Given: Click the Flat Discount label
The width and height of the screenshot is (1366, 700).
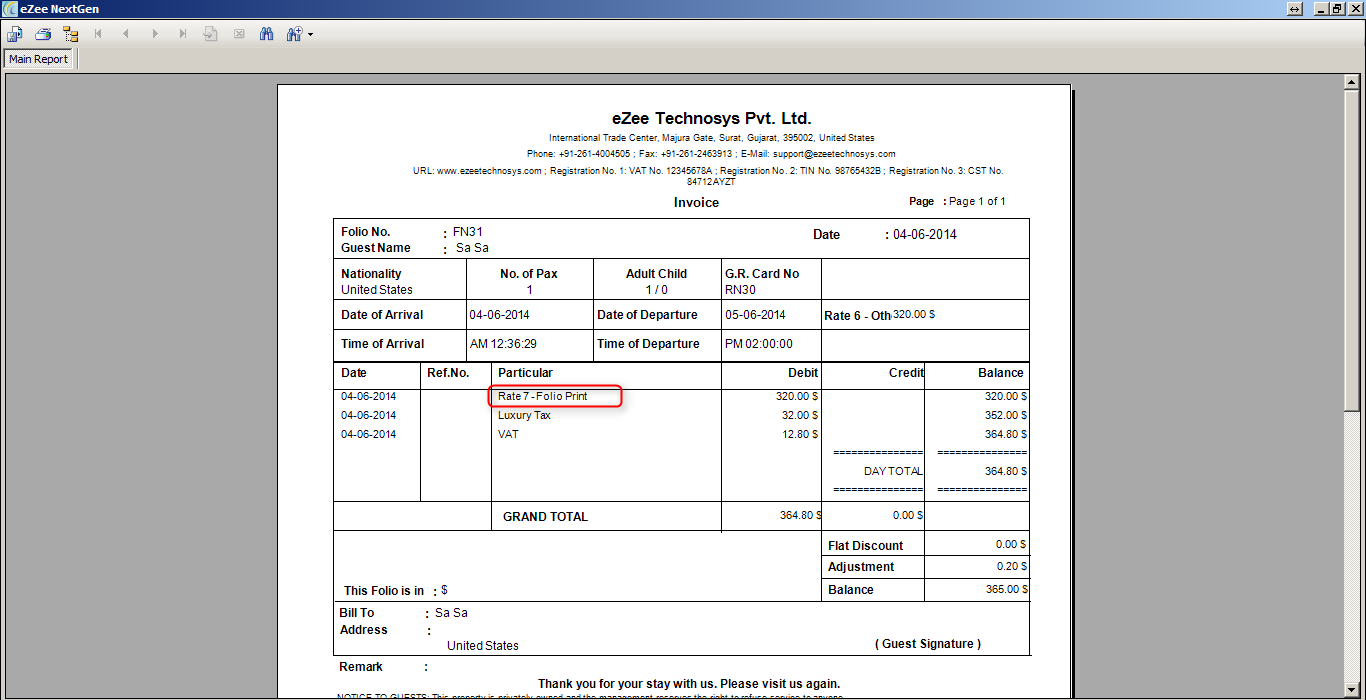Looking at the screenshot, I should tap(865, 545).
